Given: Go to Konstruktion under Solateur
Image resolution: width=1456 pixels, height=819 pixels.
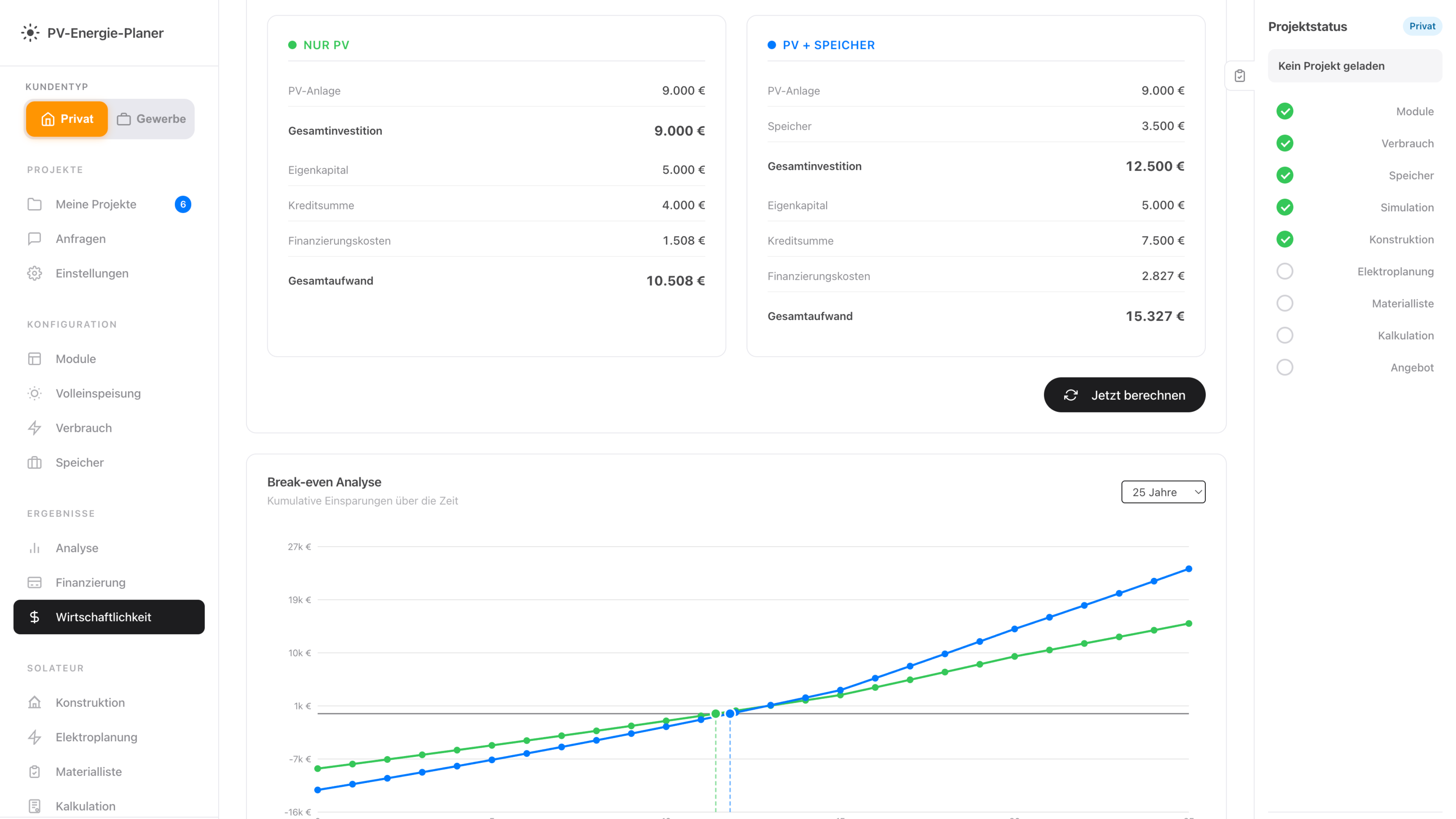Looking at the screenshot, I should (90, 703).
